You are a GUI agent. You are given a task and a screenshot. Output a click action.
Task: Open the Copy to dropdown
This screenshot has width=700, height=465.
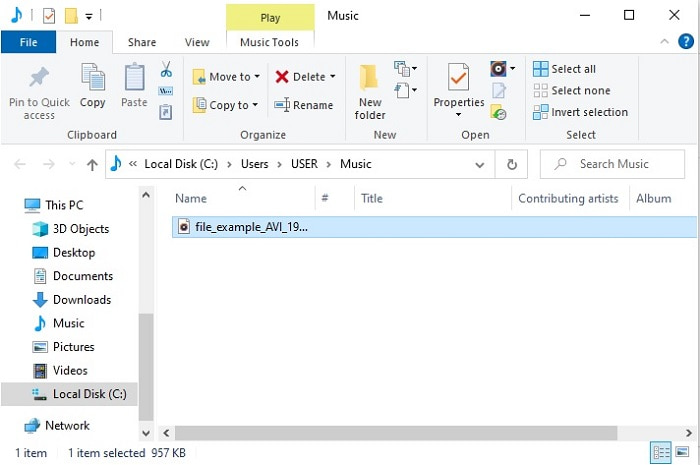(x=225, y=105)
